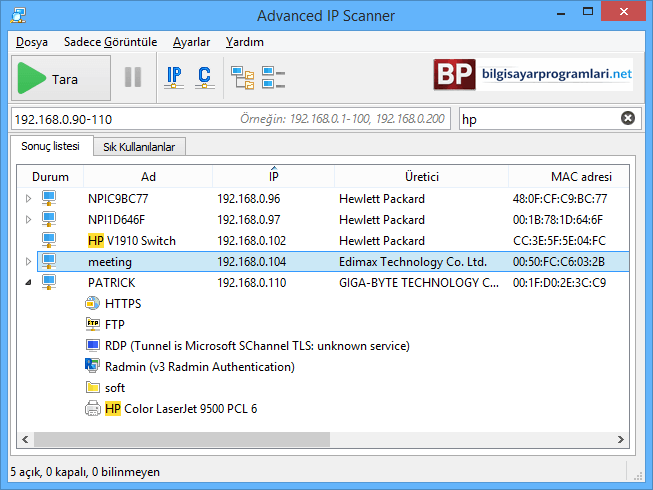Sort by the Üretici column header
653x490 pixels.
(x=421, y=177)
